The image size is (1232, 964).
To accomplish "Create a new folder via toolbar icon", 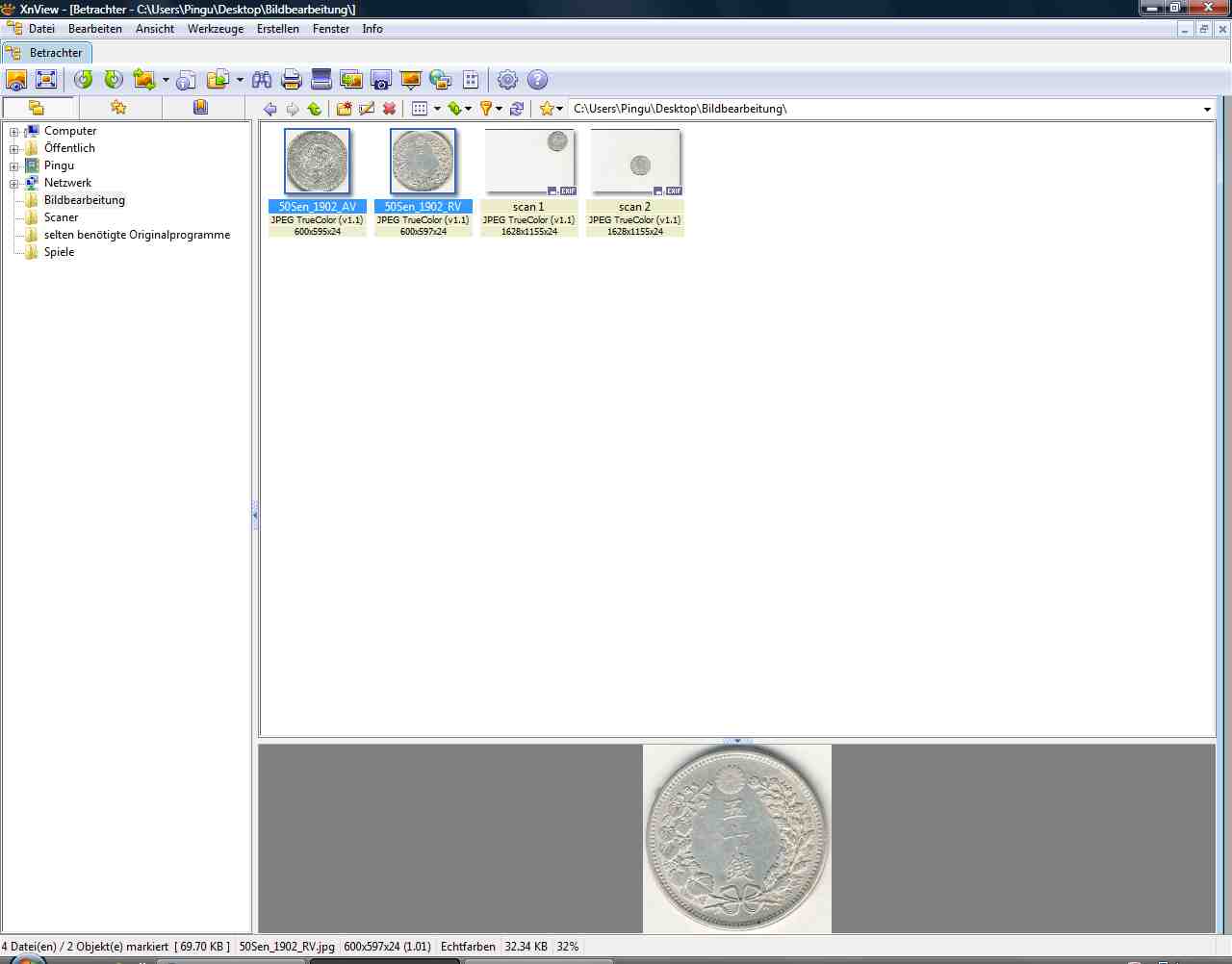I will pyautogui.click(x=344, y=109).
